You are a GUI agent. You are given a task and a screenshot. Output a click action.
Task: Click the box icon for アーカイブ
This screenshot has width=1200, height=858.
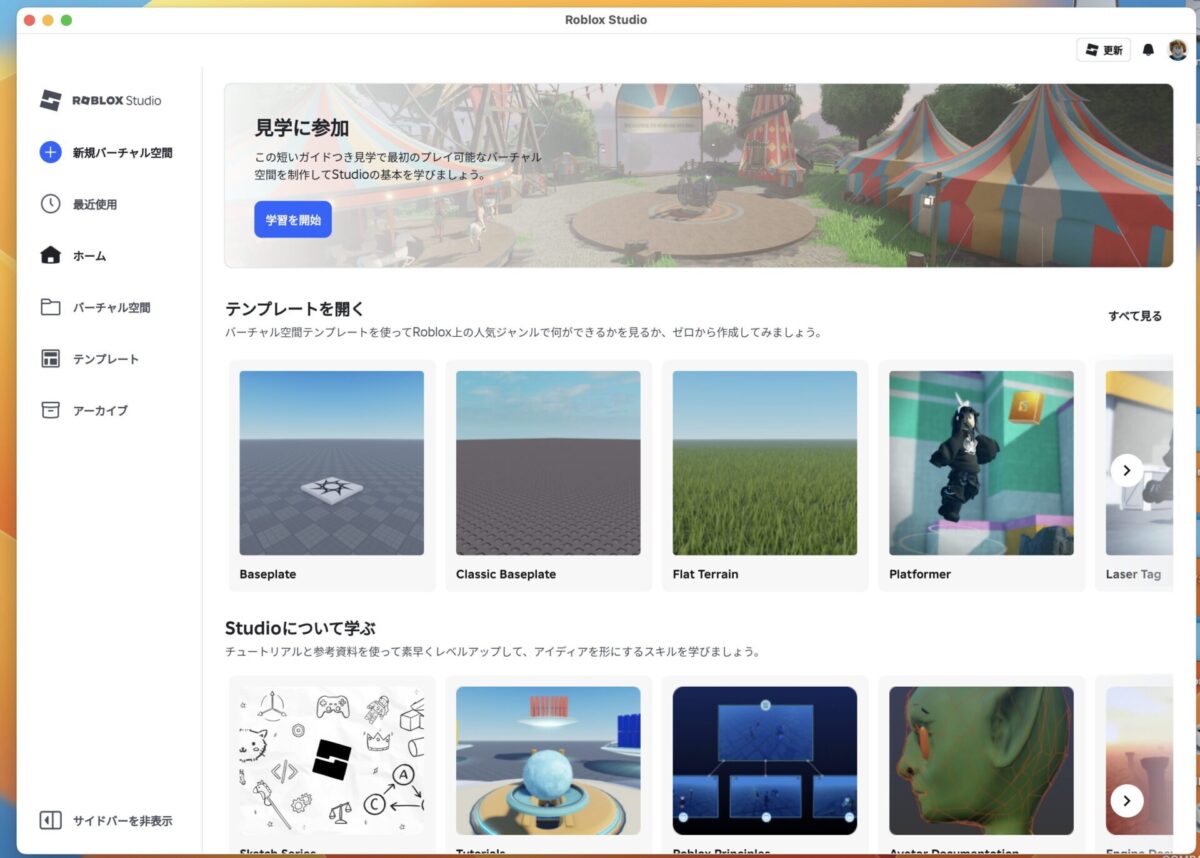pyautogui.click(x=50, y=410)
